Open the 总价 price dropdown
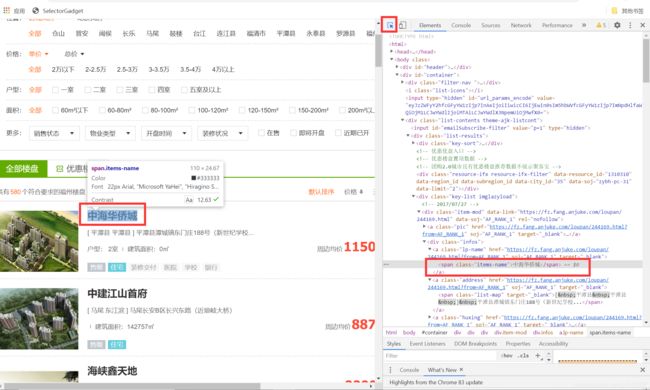Image resolution: width=650 pixels, height=390 pixels. (x=74, y=54)
